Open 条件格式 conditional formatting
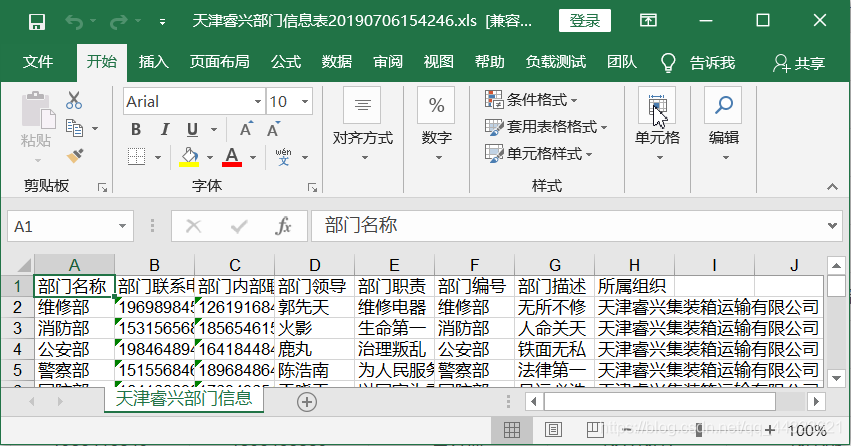The height and width of the screenshot is (446, 851). [x=531, y=100]
